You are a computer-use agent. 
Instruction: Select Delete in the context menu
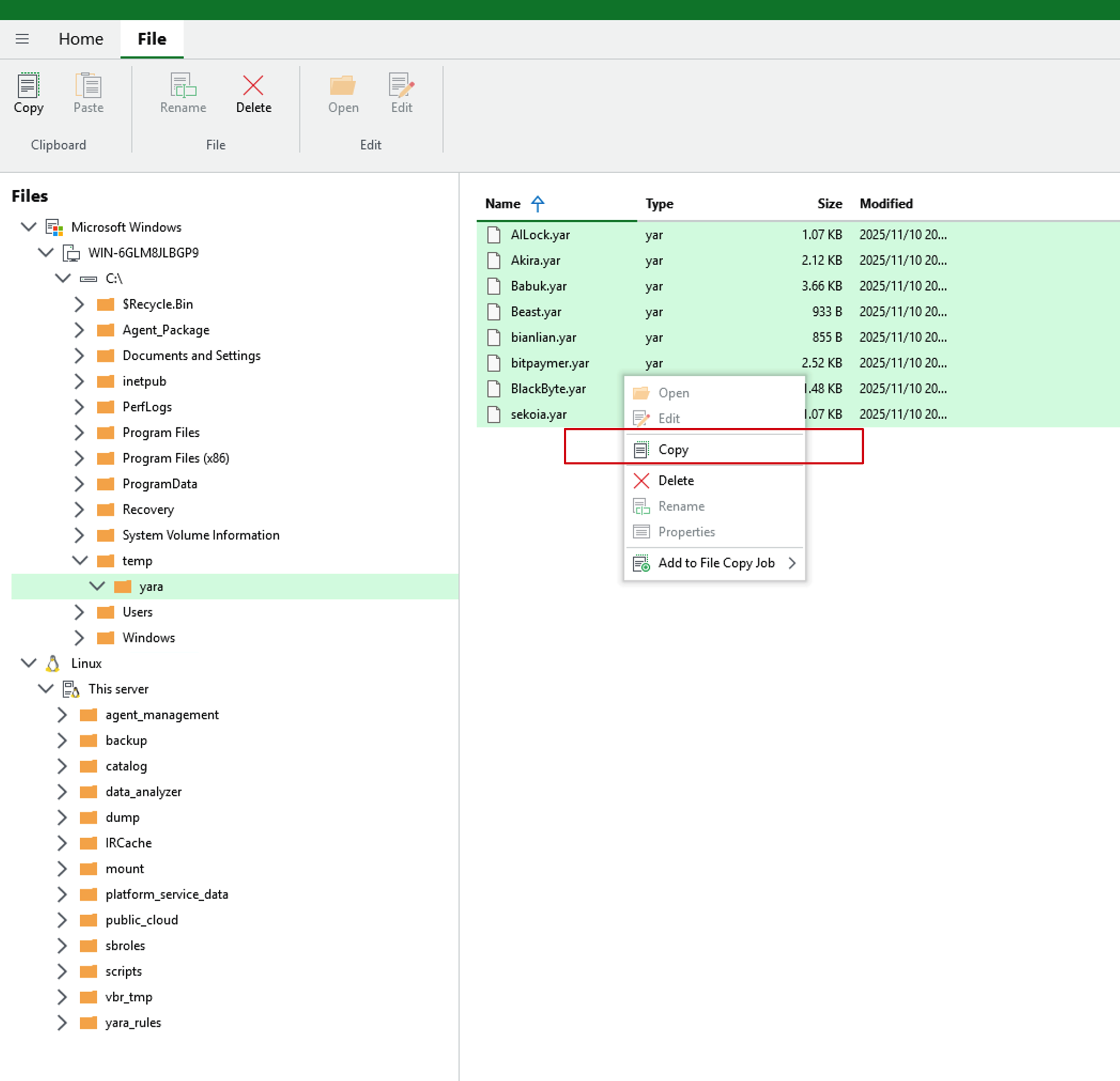click(676, 480)
